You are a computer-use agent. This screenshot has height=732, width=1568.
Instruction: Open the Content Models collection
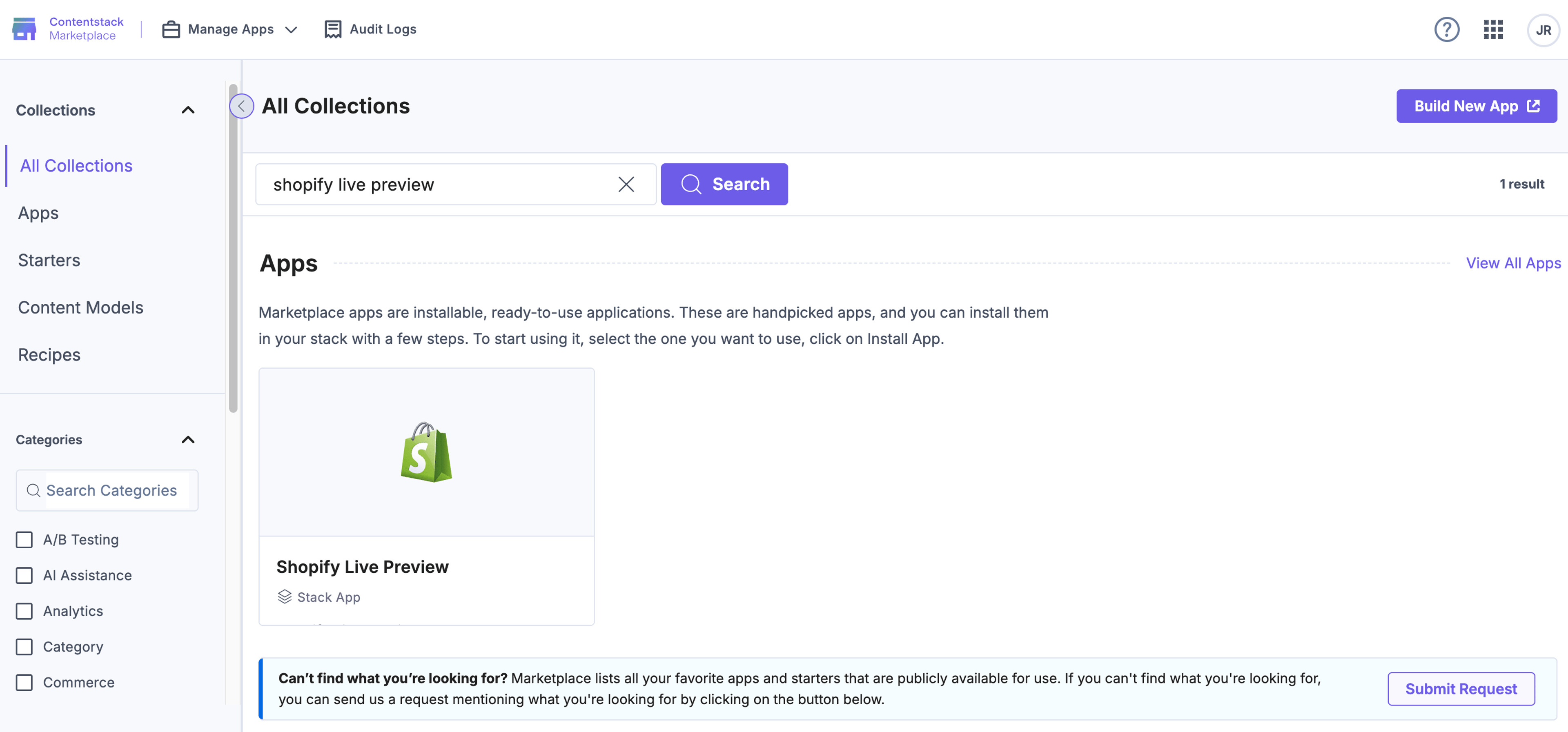coord(81,307)
